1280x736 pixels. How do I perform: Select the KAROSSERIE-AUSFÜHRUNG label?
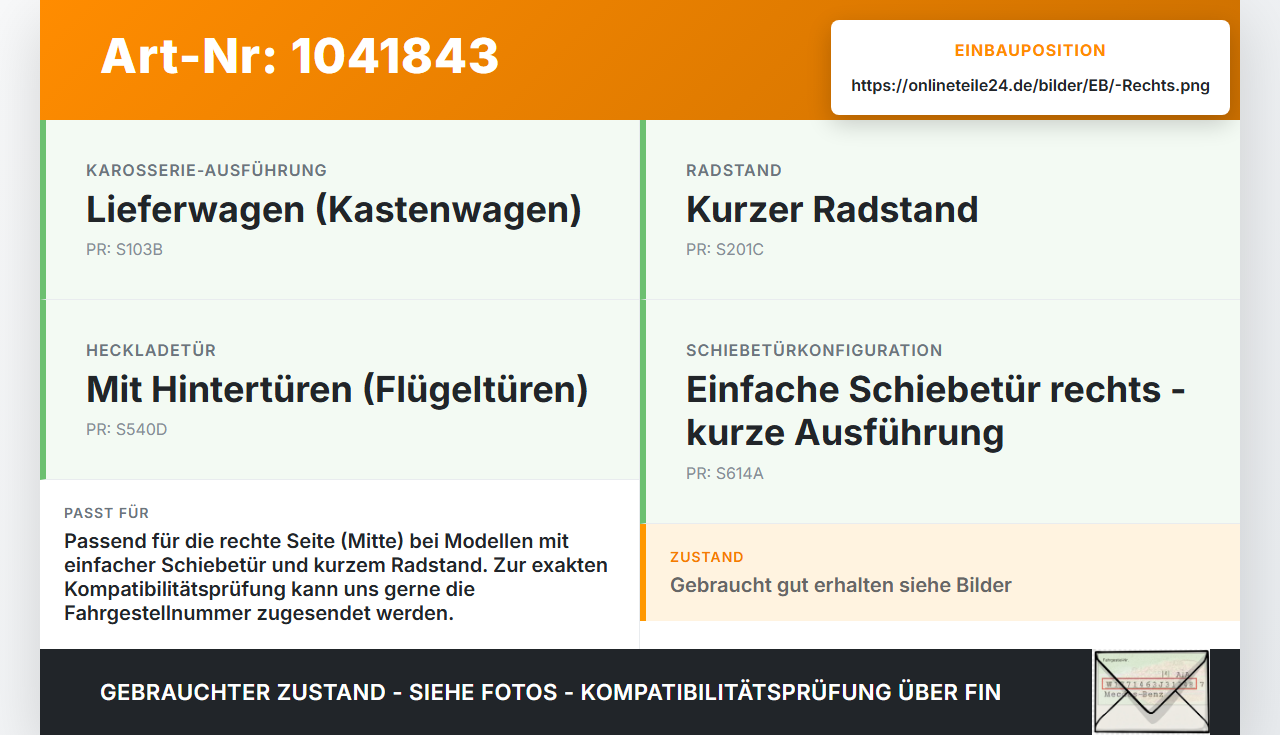coord(206,170)
